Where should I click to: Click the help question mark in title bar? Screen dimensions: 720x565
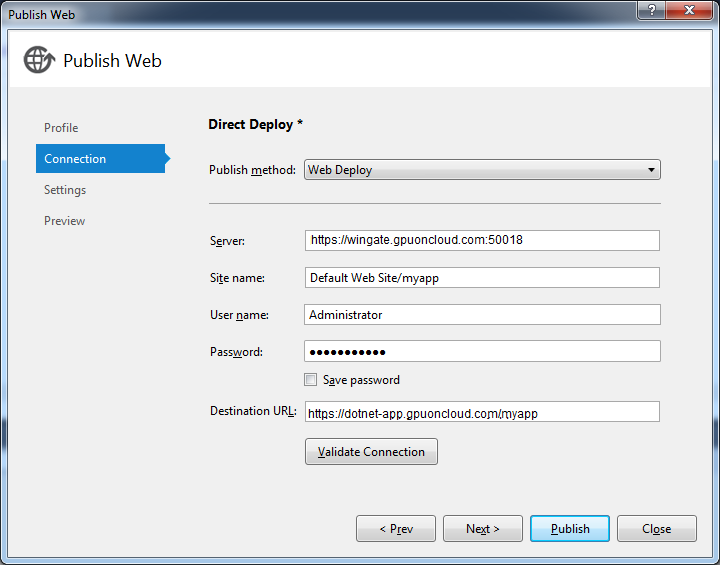click(x=650, y=12)
